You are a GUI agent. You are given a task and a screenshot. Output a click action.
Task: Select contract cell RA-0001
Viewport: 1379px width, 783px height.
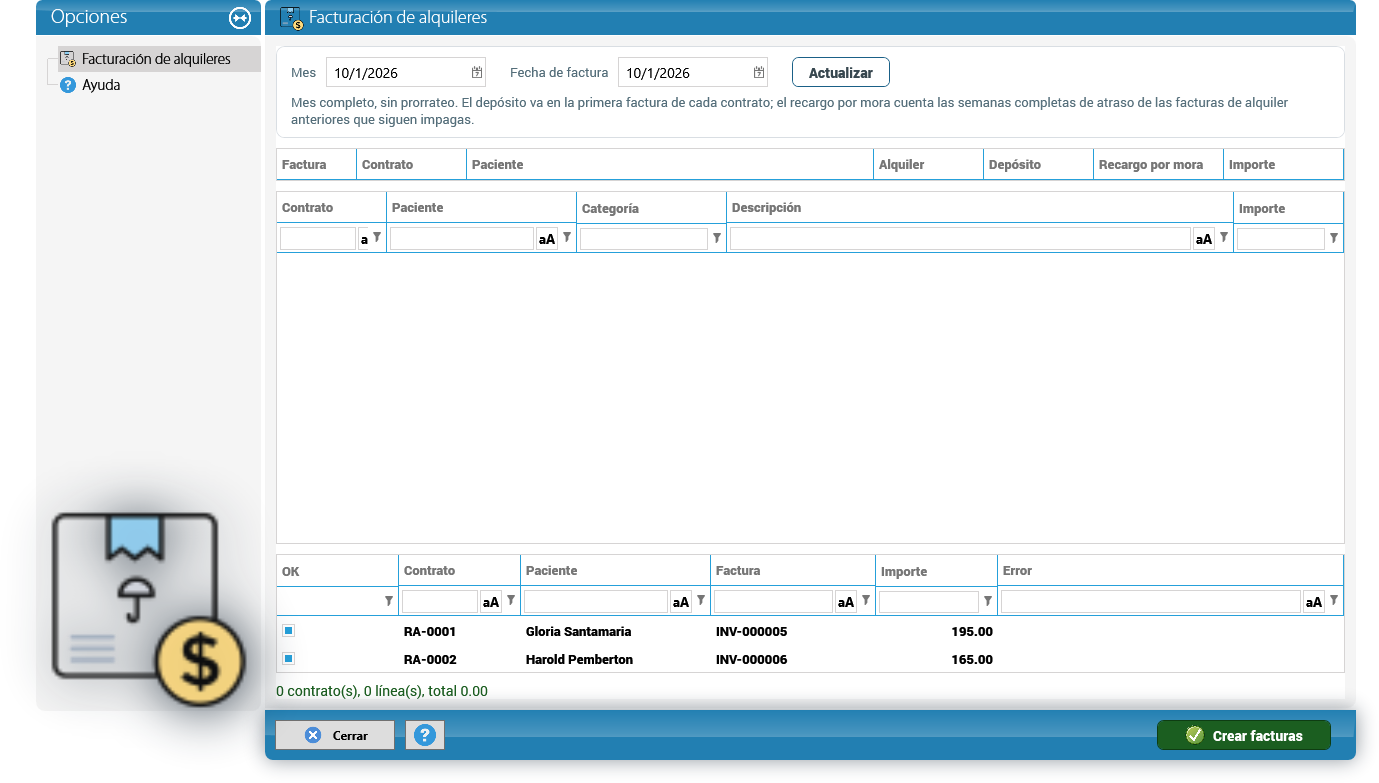pos(430,632)
